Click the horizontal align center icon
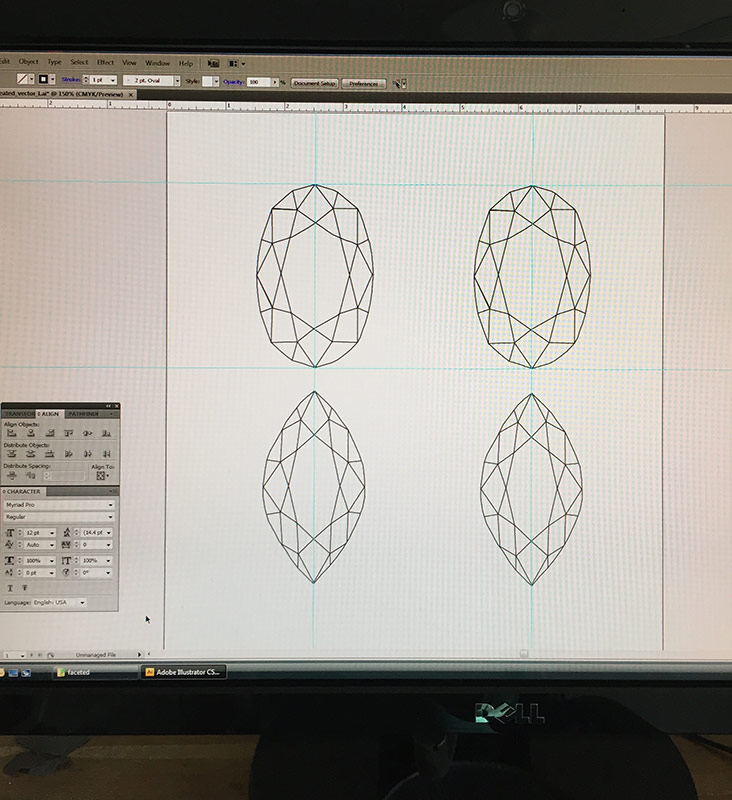The height and width of the screenshot is (800, 732). (x=30, y=433)
